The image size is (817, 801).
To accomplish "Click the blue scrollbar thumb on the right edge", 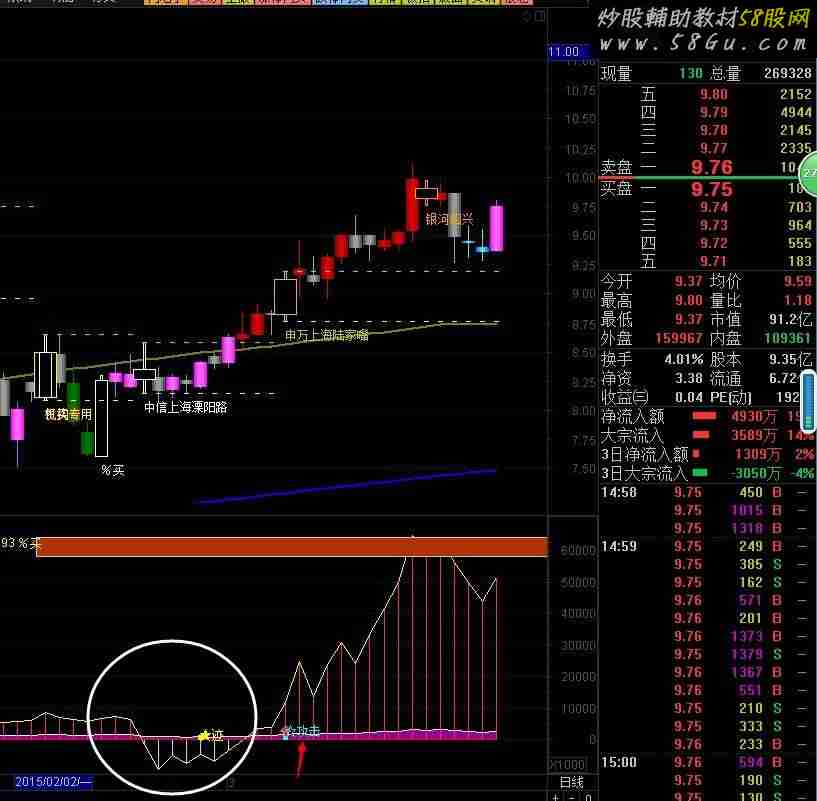I will [x=809, y=401].
